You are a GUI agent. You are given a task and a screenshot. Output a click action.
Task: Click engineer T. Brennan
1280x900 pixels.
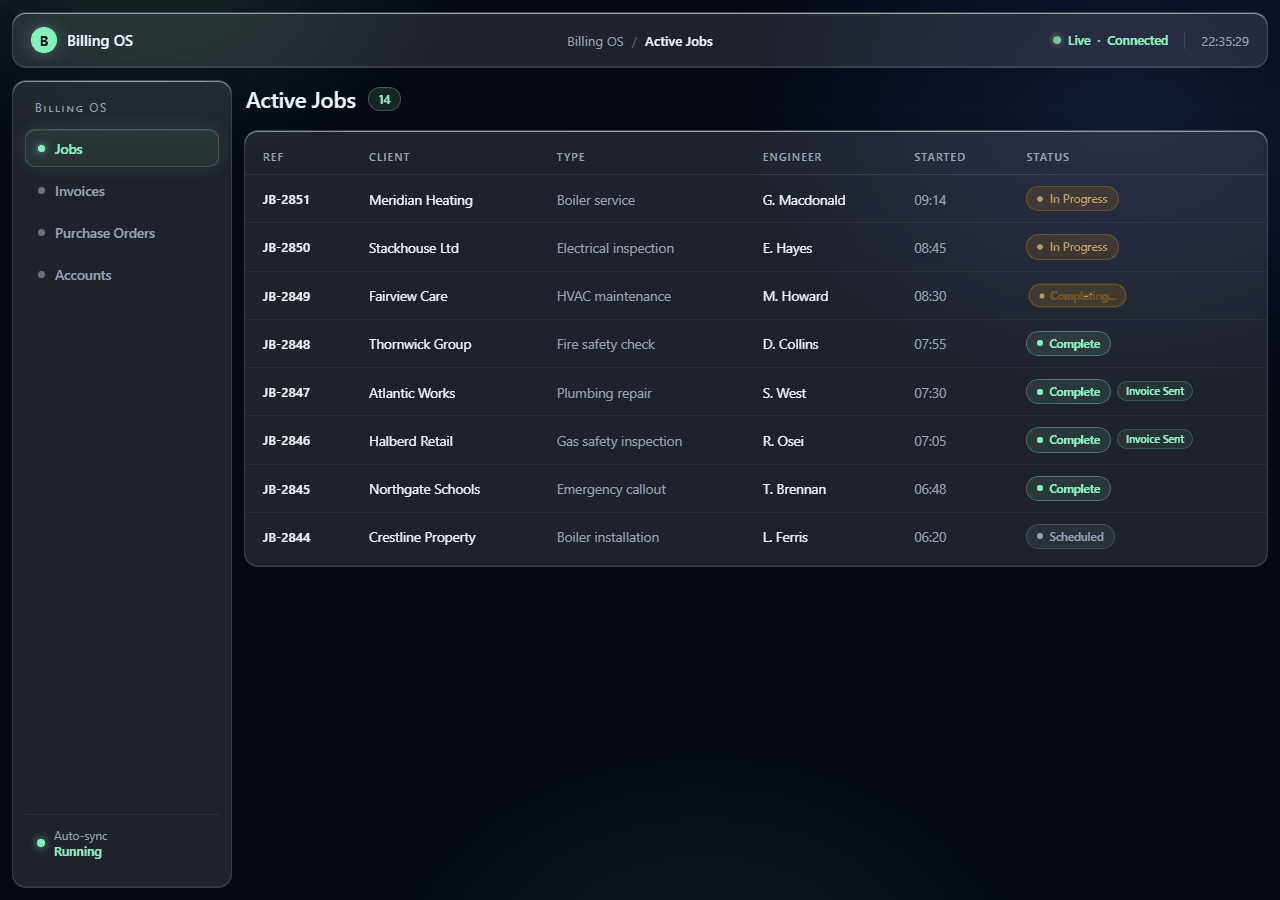click(795, 489)
